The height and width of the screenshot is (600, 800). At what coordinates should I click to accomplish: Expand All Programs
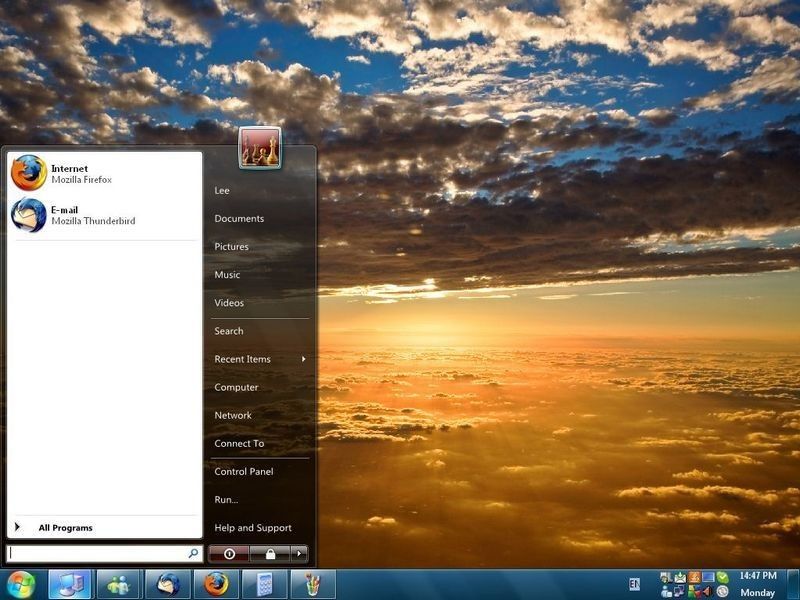coord(66,527)
